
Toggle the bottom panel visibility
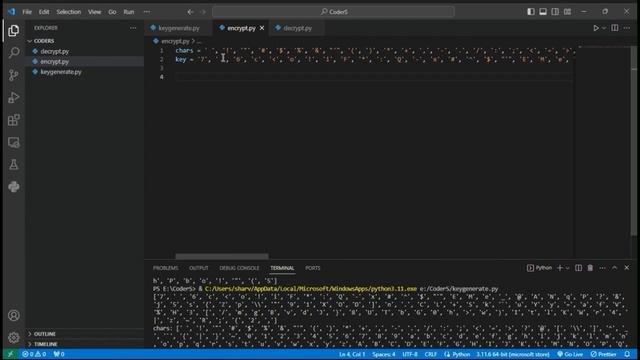tap(543, 12)
